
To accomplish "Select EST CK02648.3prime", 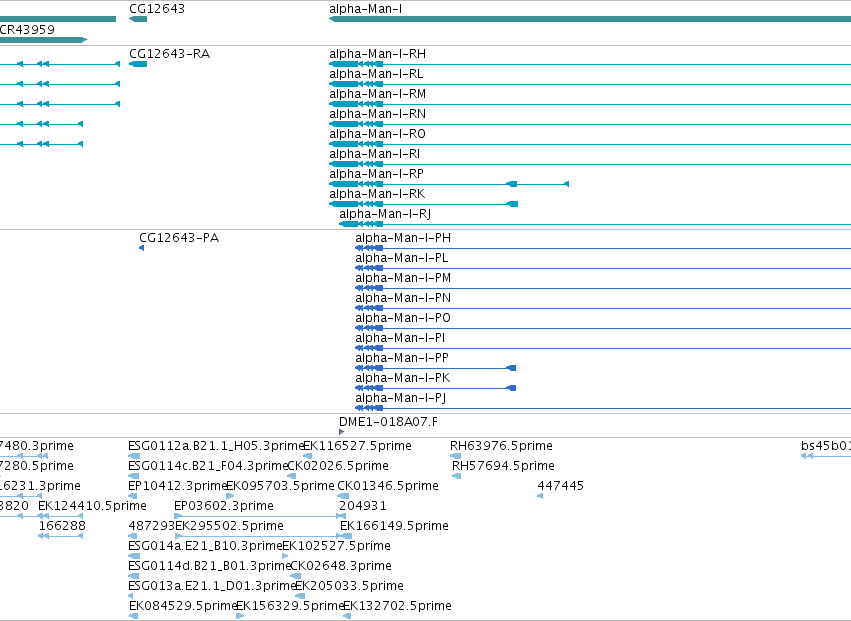I will 341,566.
